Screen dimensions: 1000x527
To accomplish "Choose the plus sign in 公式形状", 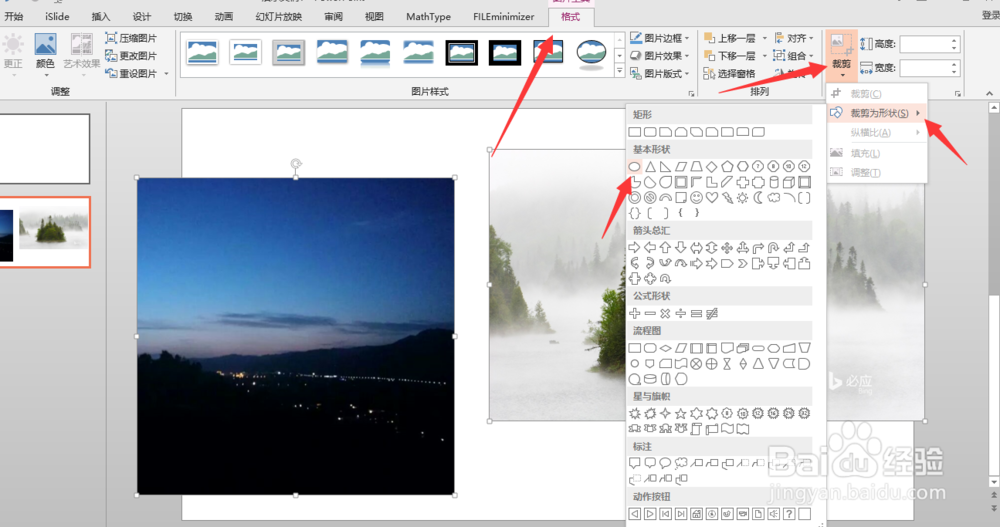I will point(635,313).
